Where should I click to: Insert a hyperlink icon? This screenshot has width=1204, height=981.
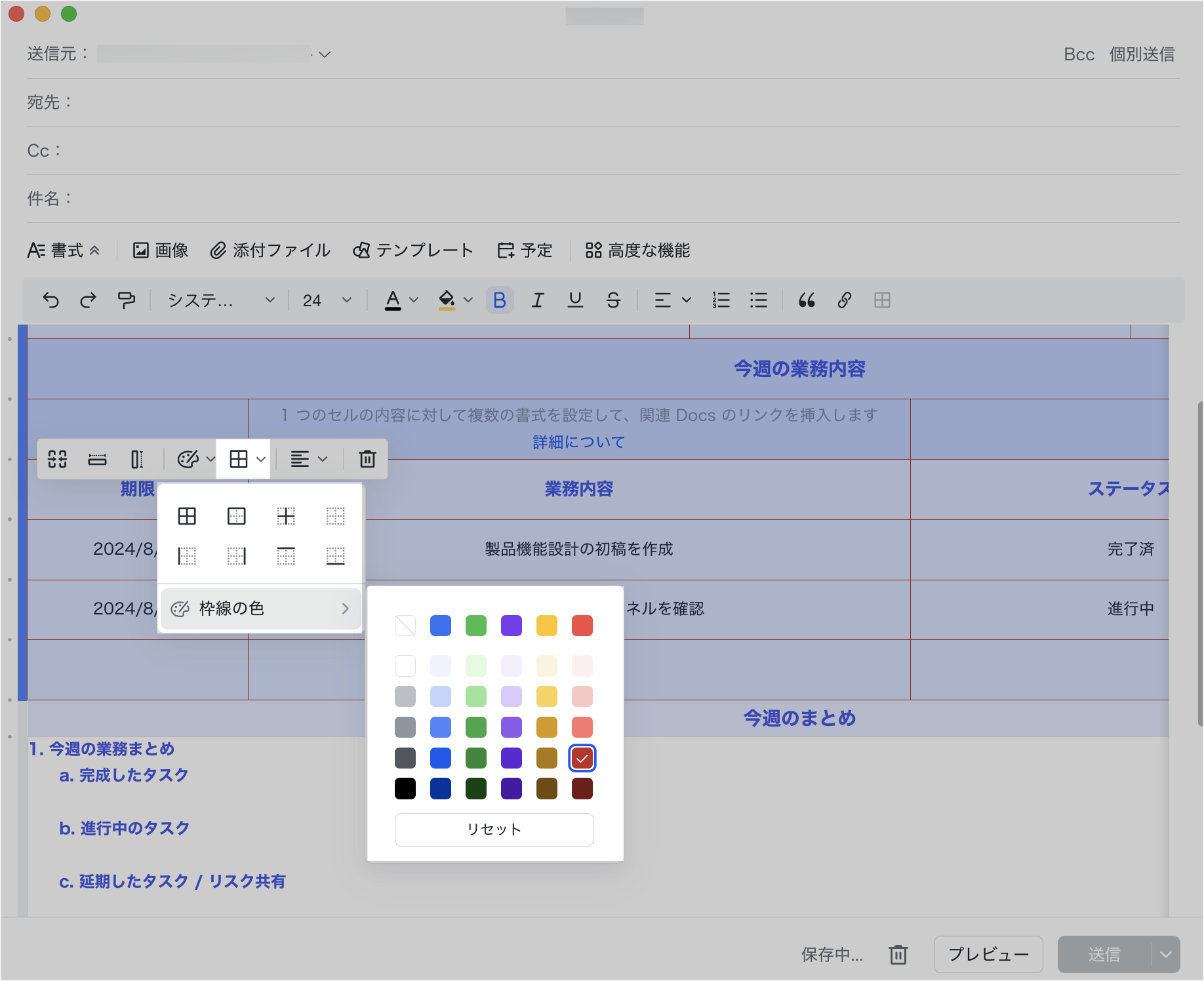845,300
